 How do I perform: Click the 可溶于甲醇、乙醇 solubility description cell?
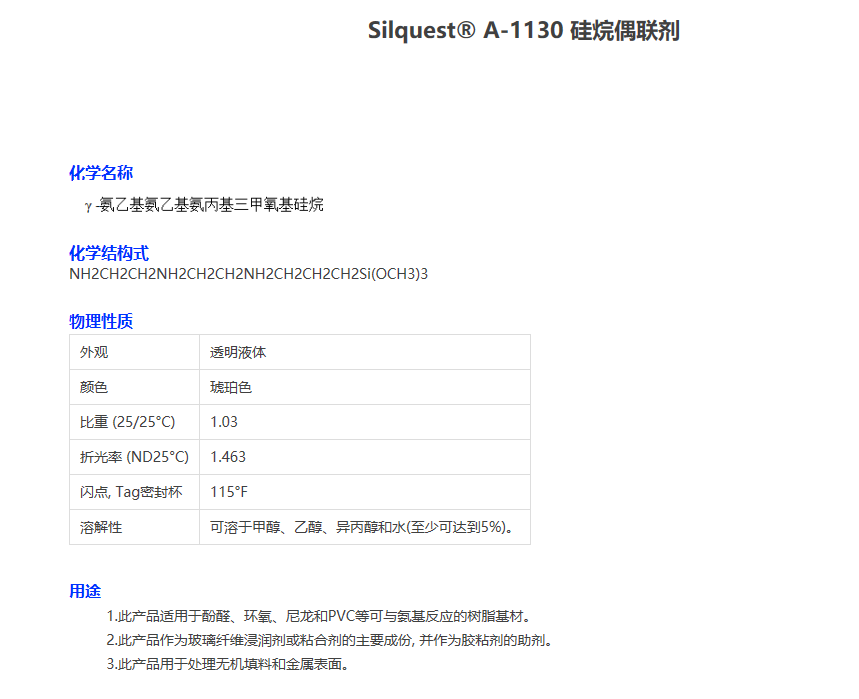point(361,527)
